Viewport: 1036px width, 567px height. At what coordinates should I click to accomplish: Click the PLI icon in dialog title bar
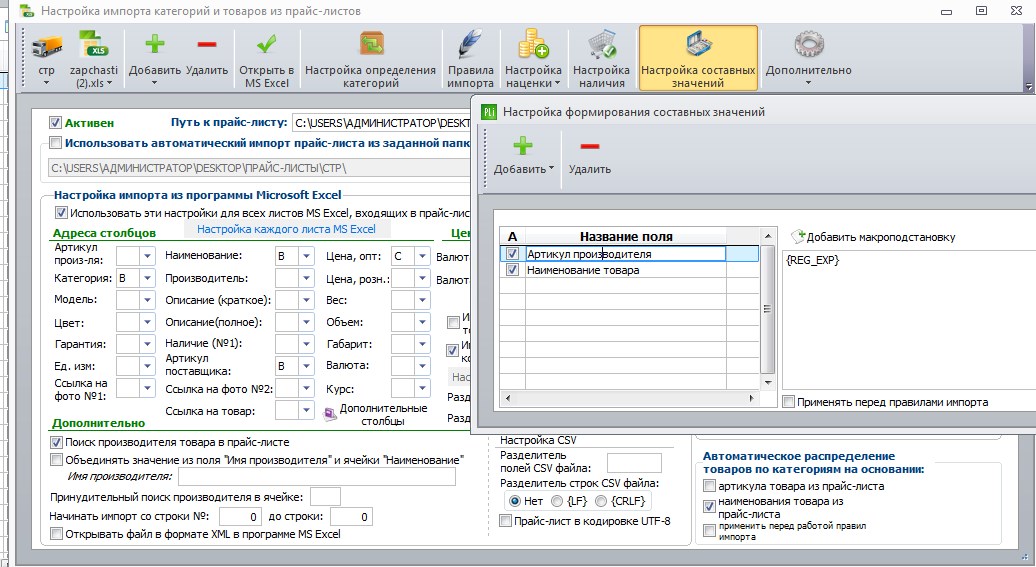(489, 112)
